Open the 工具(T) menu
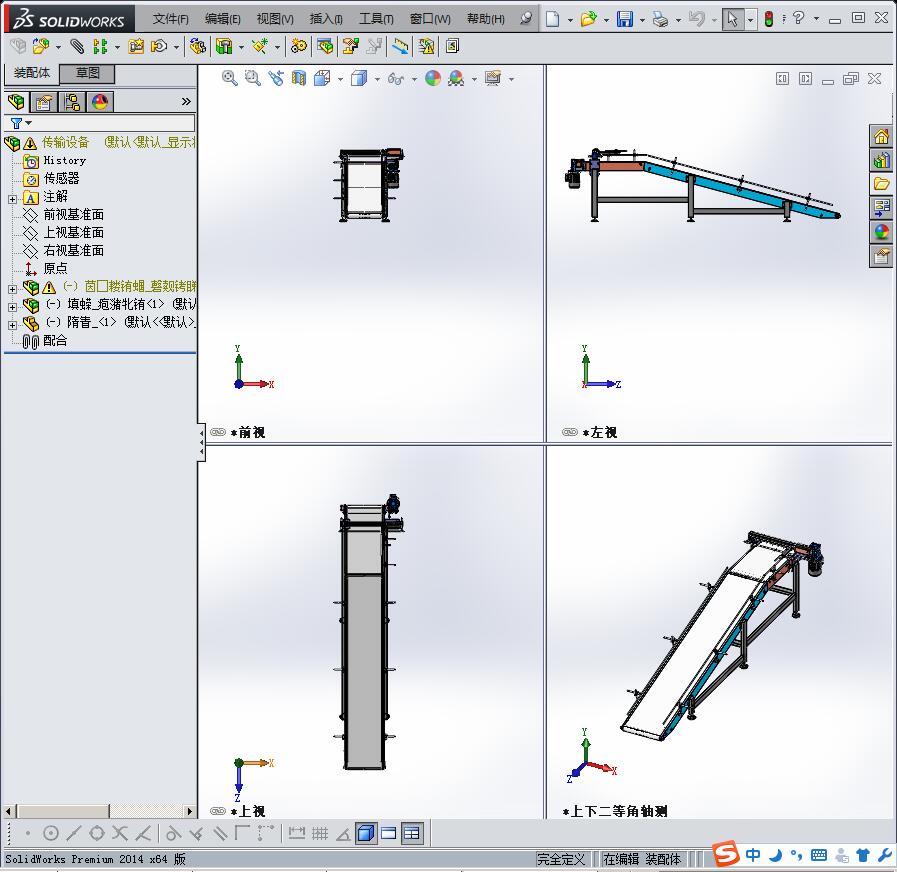Viewport: 897px width, 872px height. pyautogui.click(x=376, y=19)
